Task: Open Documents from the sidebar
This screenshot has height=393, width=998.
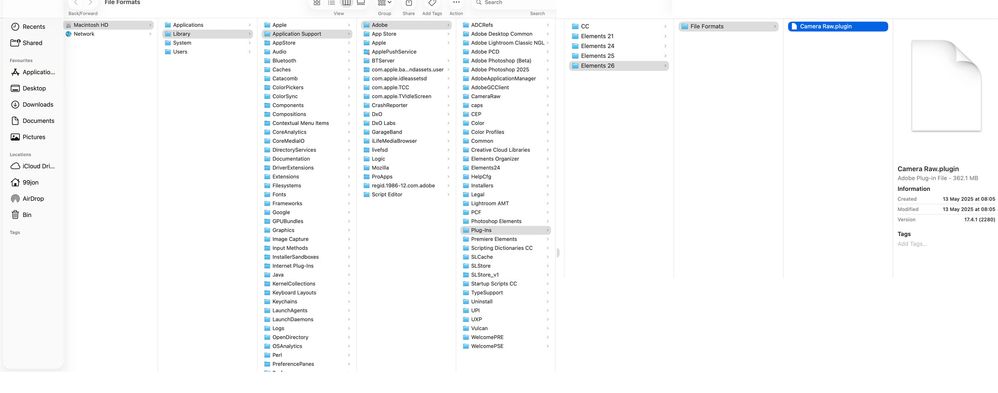Action: coord(33,121)
